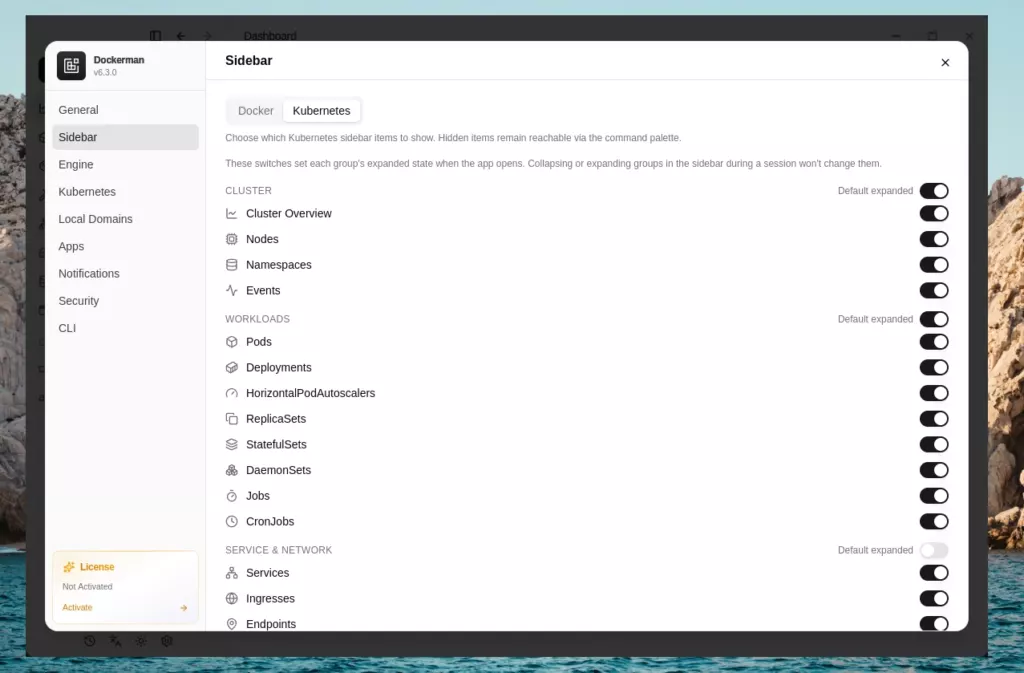Disable the Jobs sidebar item

click(x=934, y=495)
